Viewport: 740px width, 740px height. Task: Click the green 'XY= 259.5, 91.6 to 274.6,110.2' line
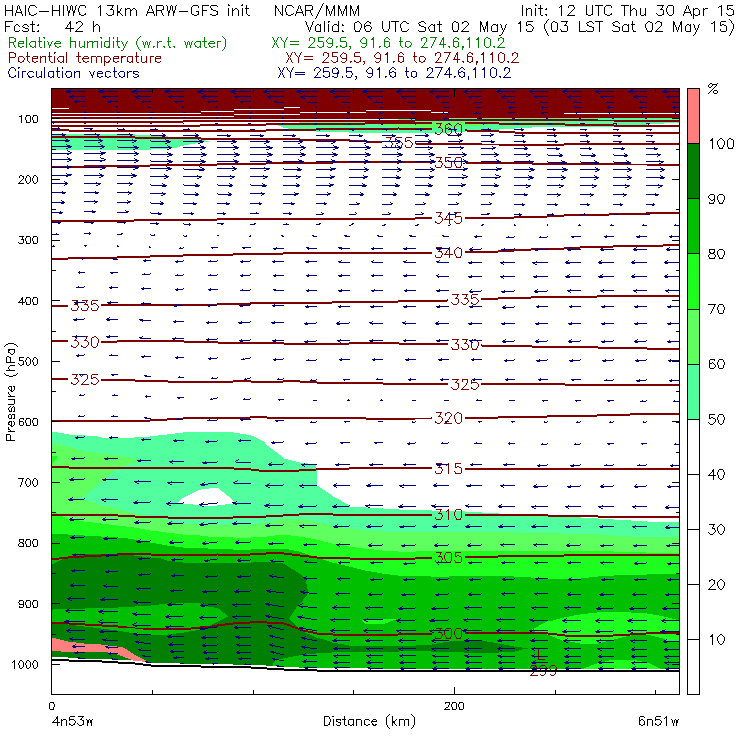(x=388, y=43)
